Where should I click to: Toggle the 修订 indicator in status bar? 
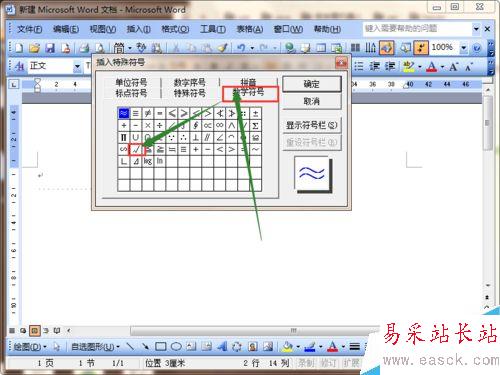[x=328, y=363]
